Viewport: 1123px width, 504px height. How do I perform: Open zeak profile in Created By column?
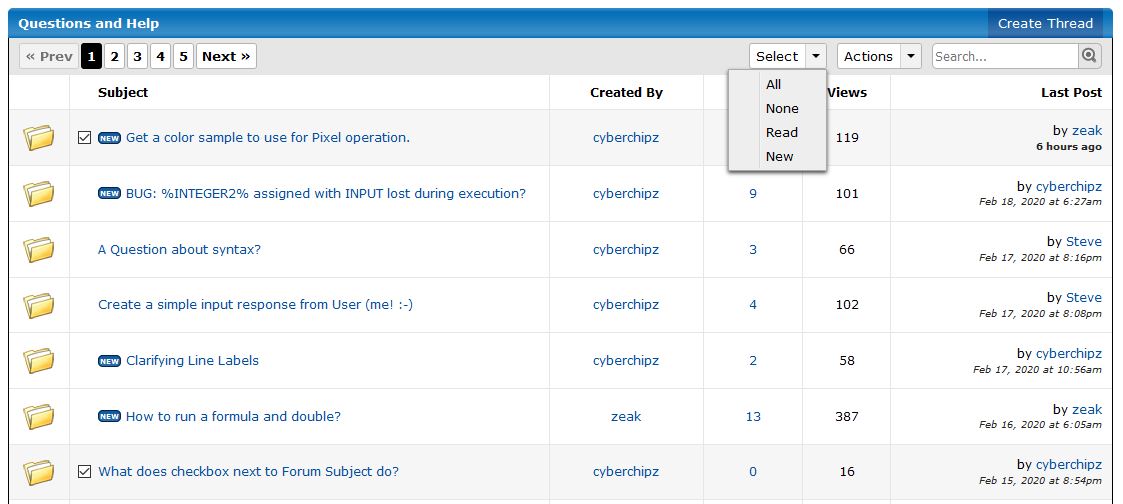pos(626,417)
